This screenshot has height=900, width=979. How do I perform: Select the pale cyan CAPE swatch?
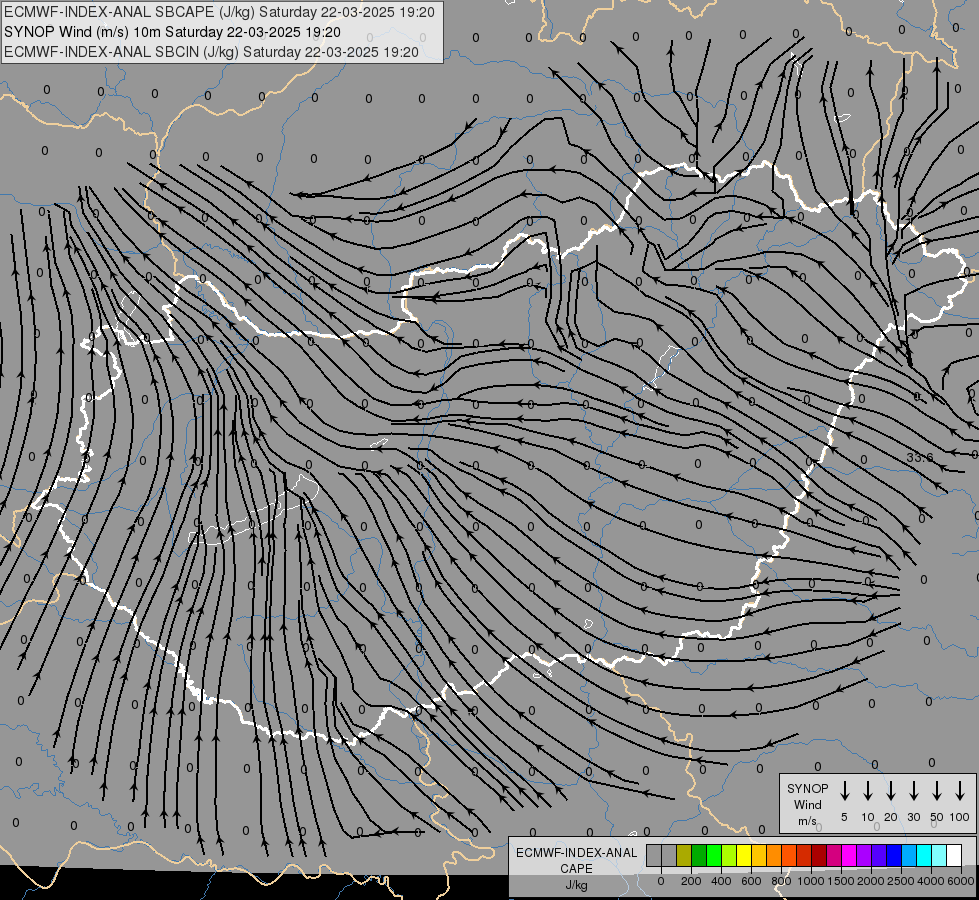pos(938,855)
